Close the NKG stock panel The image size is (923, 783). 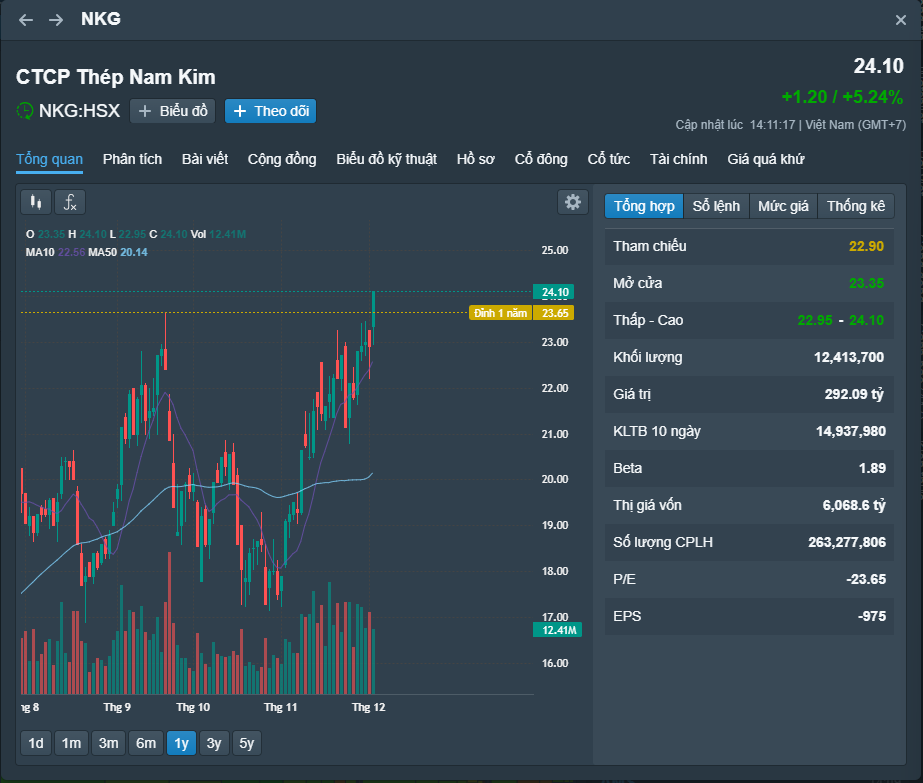[900, 20]
